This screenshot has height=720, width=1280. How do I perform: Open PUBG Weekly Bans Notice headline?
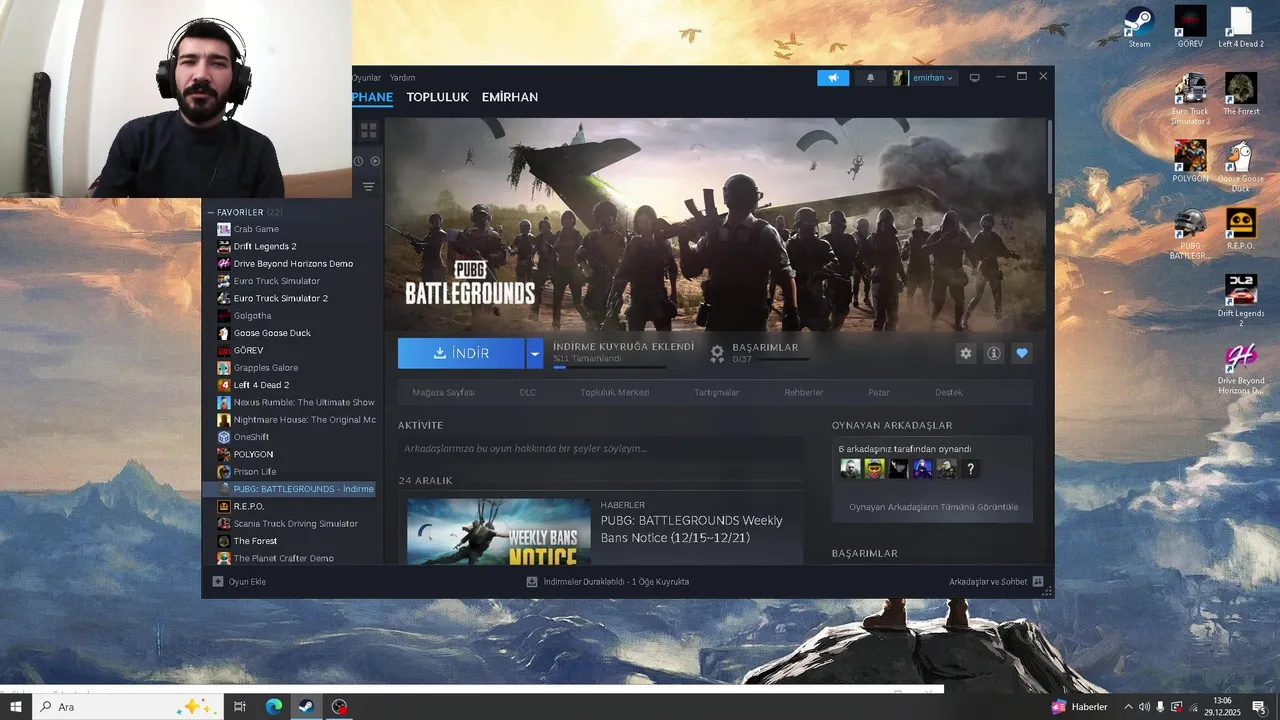(x=692, y=529)
